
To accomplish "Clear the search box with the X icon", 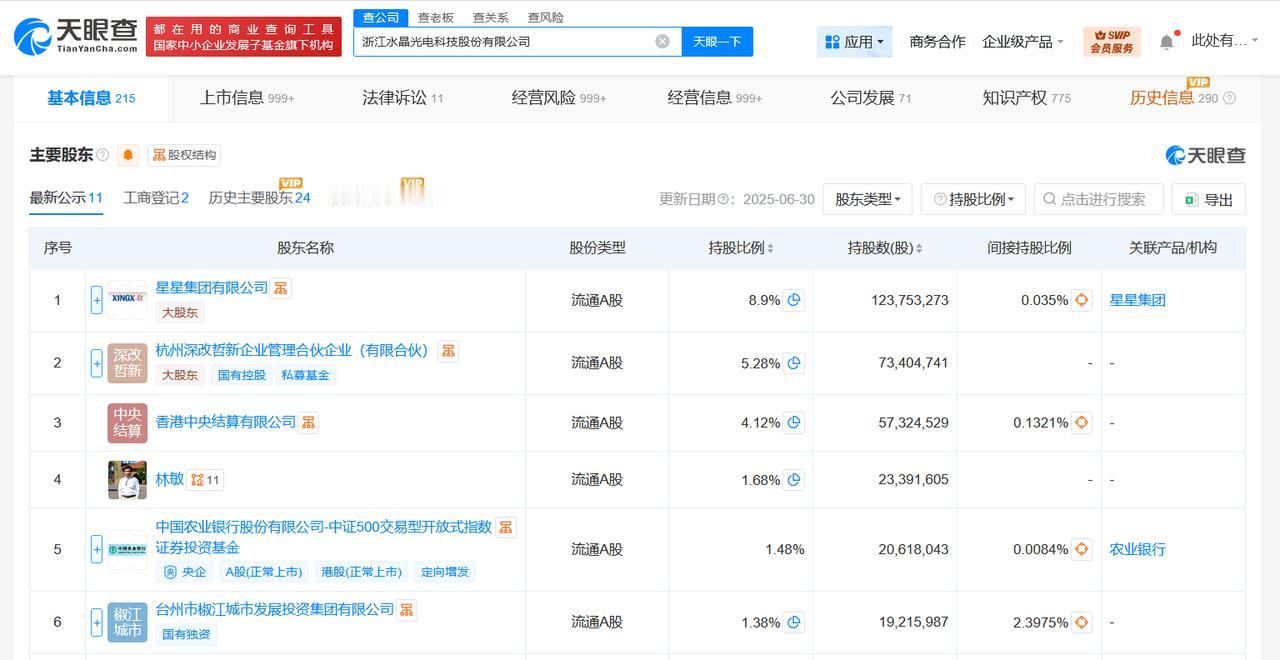I will 662,41.
